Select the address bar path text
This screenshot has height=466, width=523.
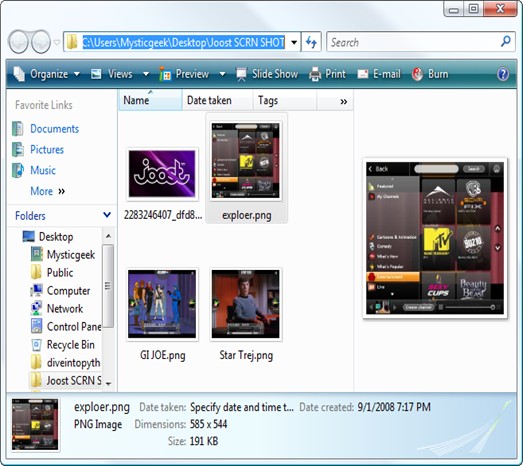click(183, 42)
